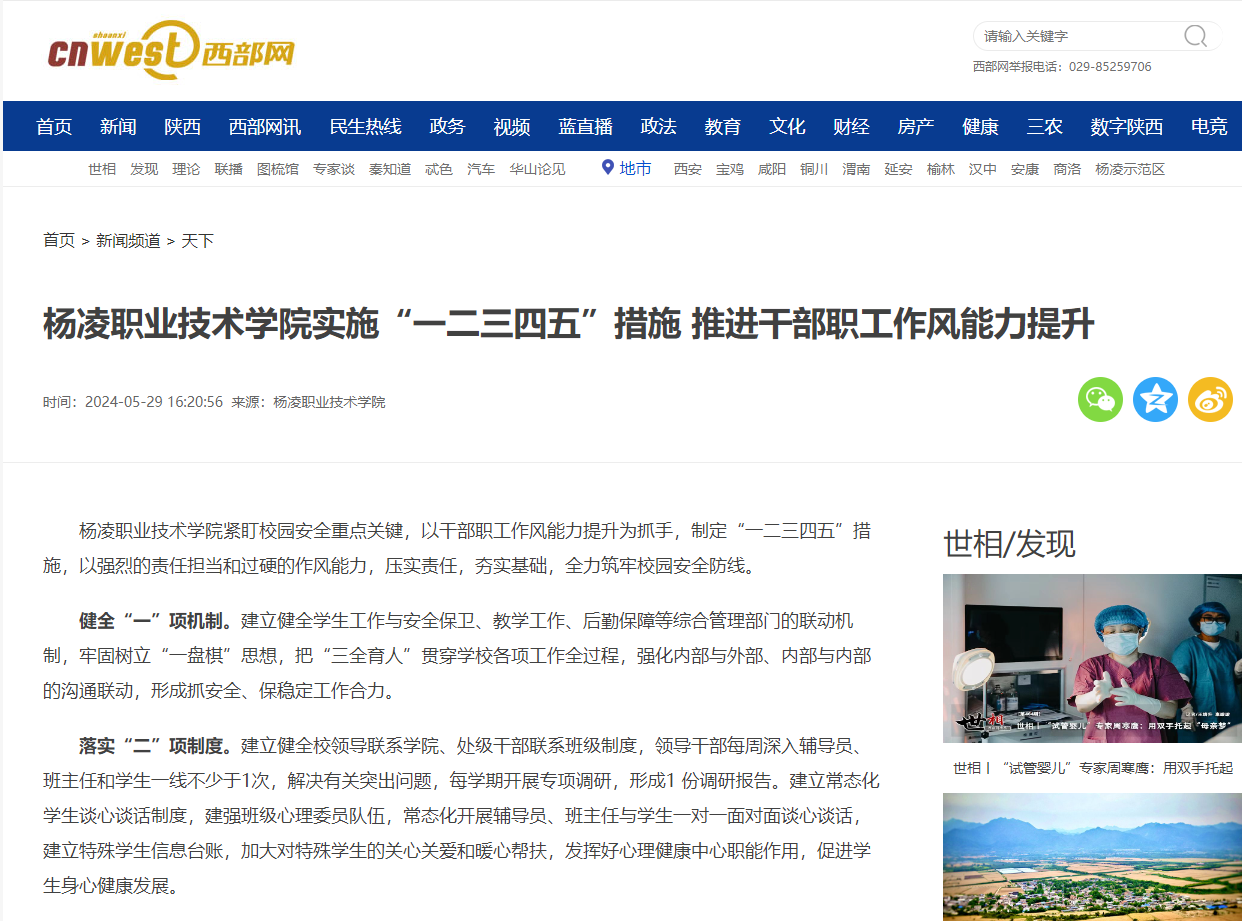This screenshot has height=921, width=1242.
Task: Open the surgeon photo thumbnail
Action: click(x=1092, y=658)
